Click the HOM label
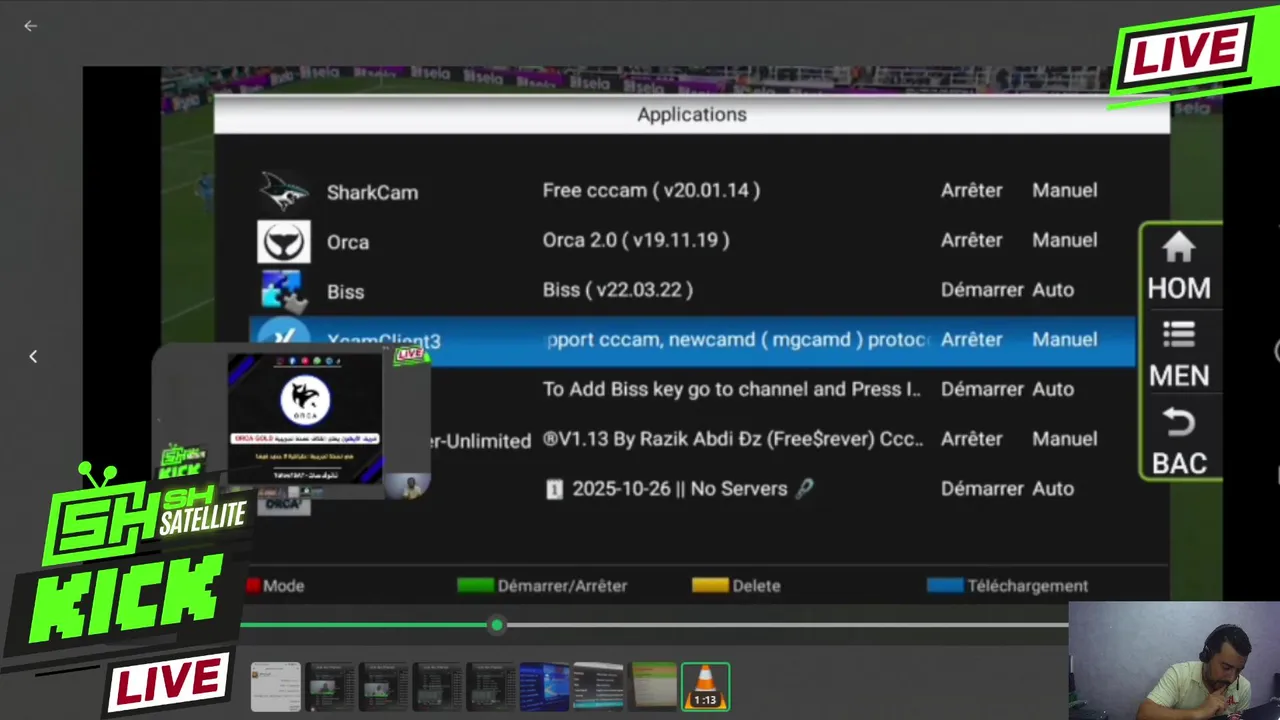This screenshot has height=720, width=1280. 1179,288
